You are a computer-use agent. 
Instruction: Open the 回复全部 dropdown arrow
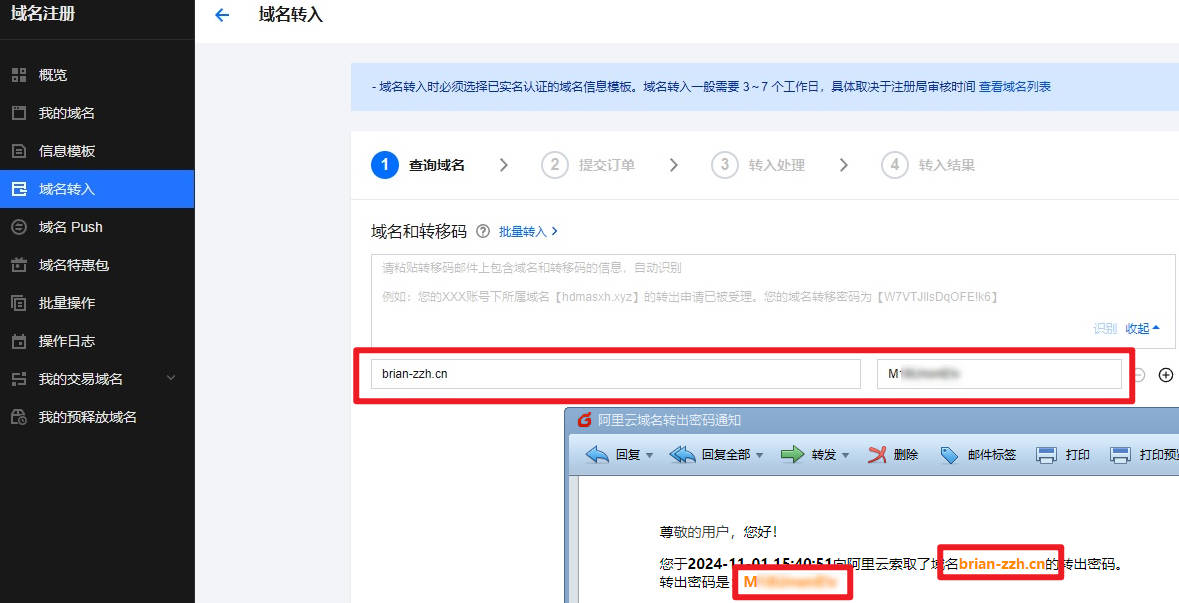pos(759,456)
